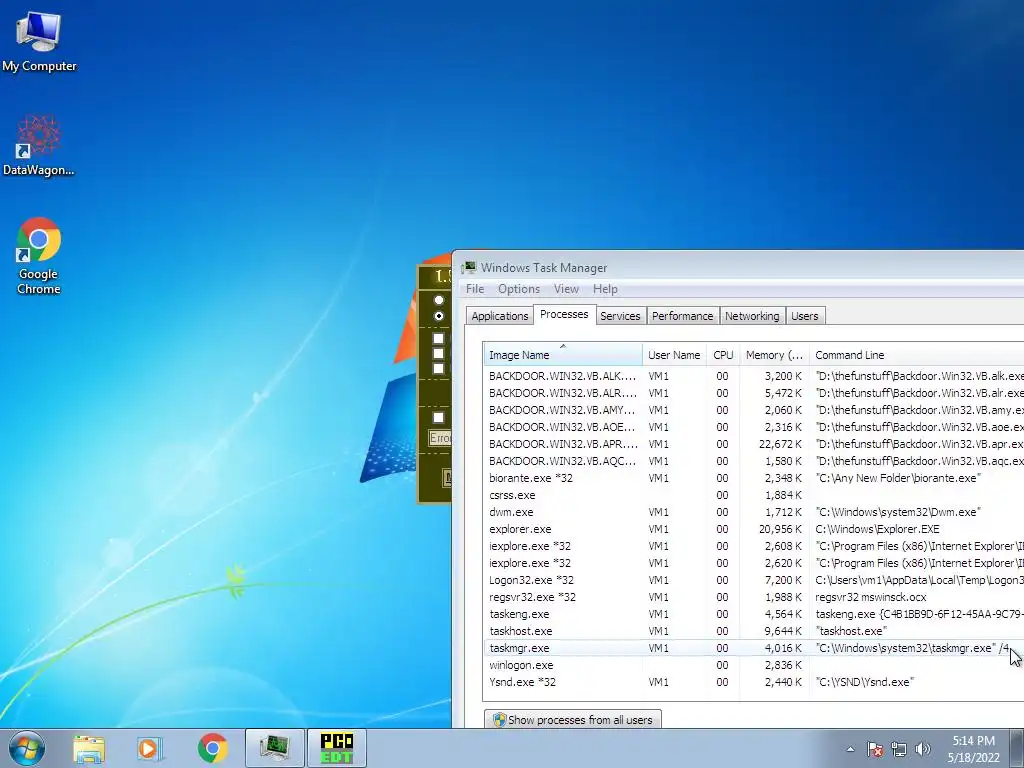Open Windows Explorer from the taskbar
The height and width of the screenshot is (768, 1024).
89,748
